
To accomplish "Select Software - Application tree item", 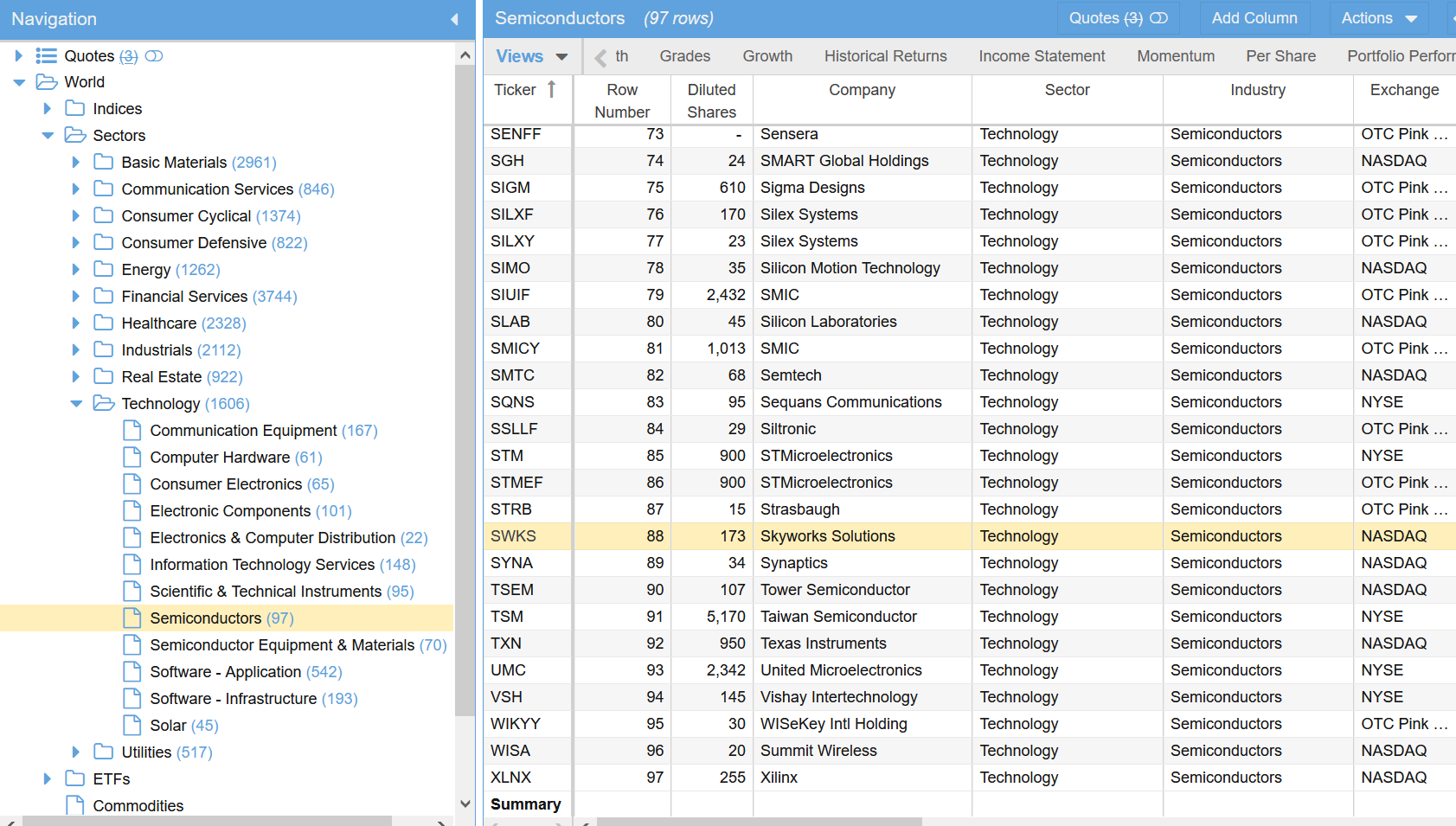I will click(x=226, y=671).
